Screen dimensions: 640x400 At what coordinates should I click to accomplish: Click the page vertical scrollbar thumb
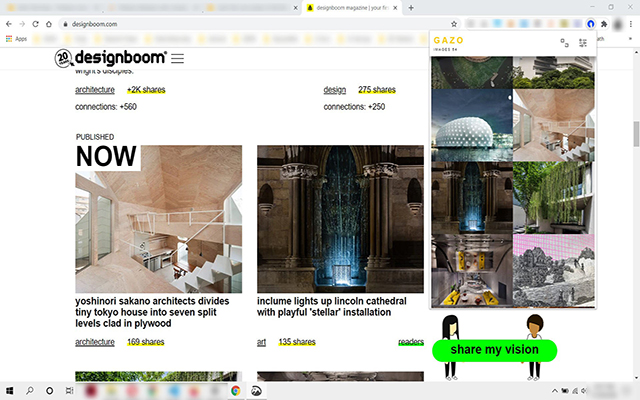click(636, 134)
